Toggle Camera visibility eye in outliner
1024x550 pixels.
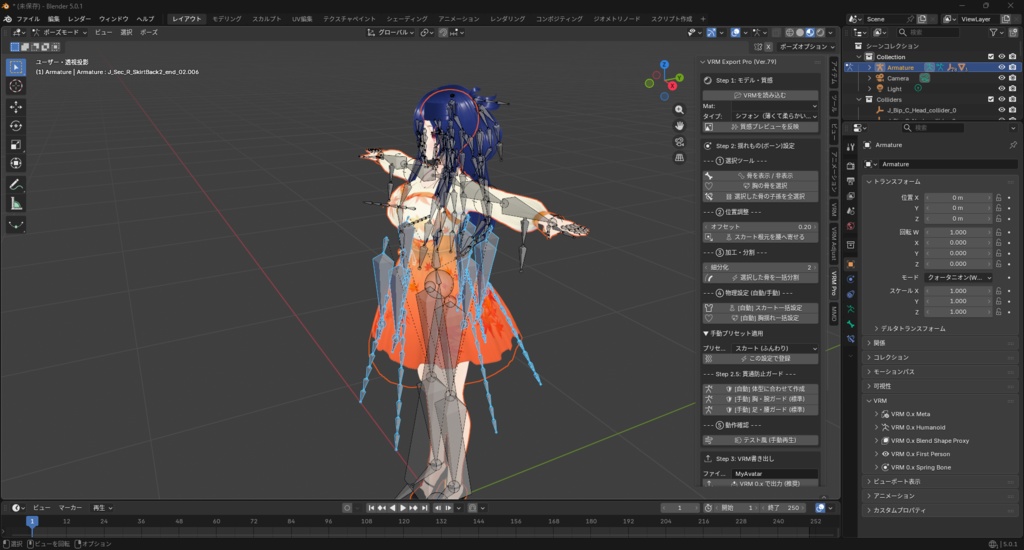[x=1001, y=78]
